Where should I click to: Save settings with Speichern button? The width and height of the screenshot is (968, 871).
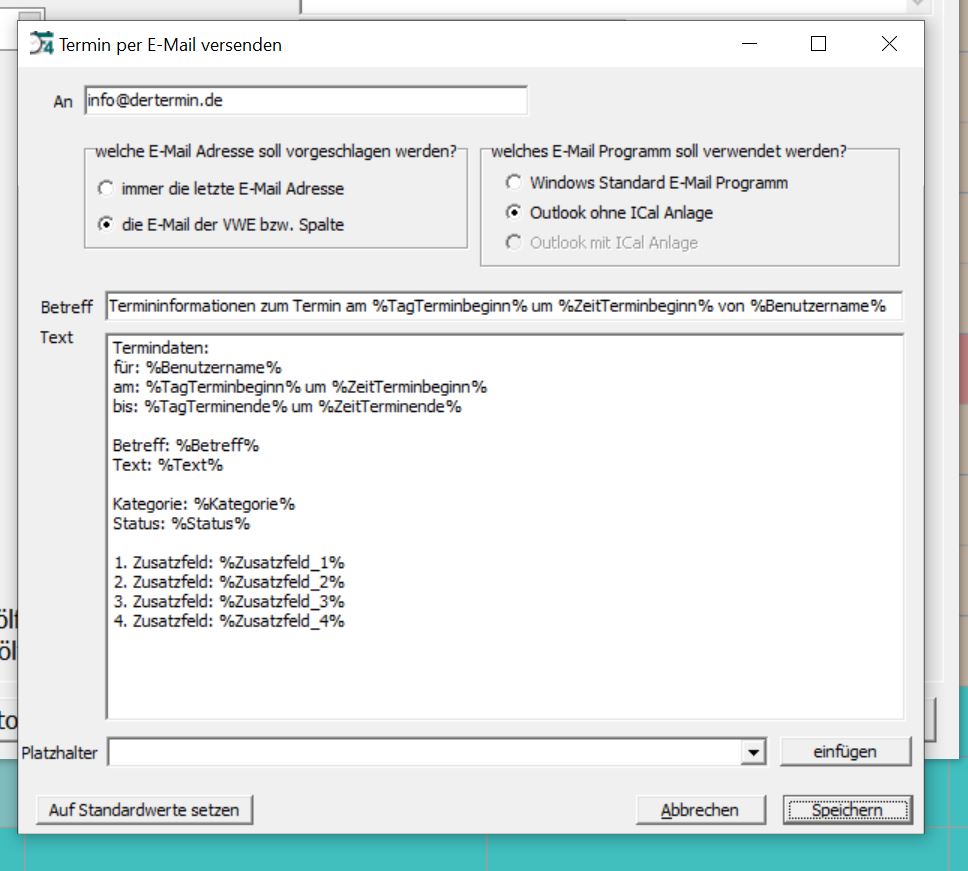click(847, 810)
